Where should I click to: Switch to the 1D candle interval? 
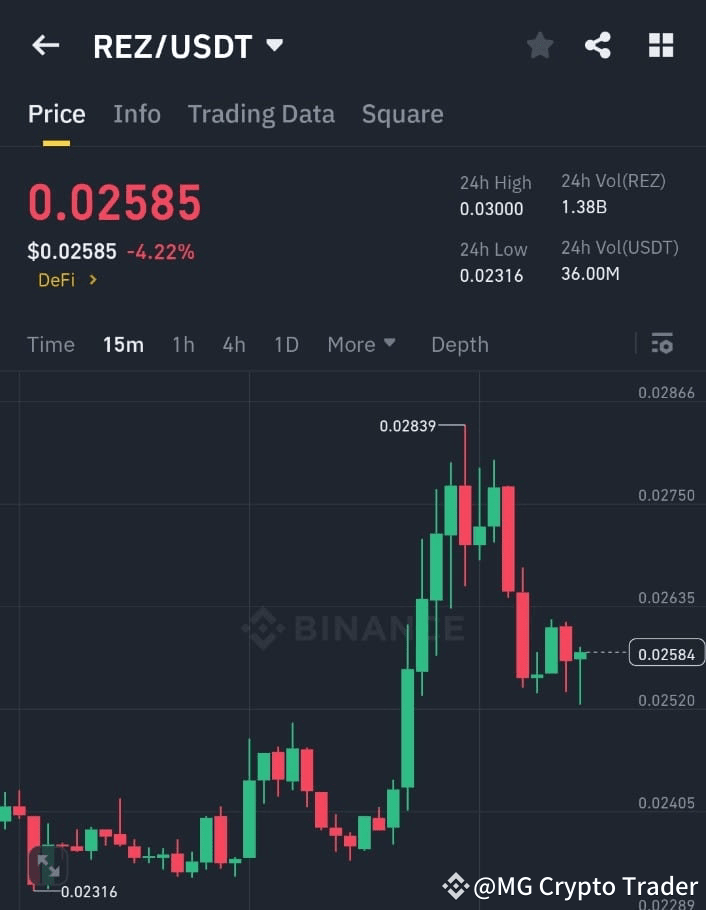285,344
